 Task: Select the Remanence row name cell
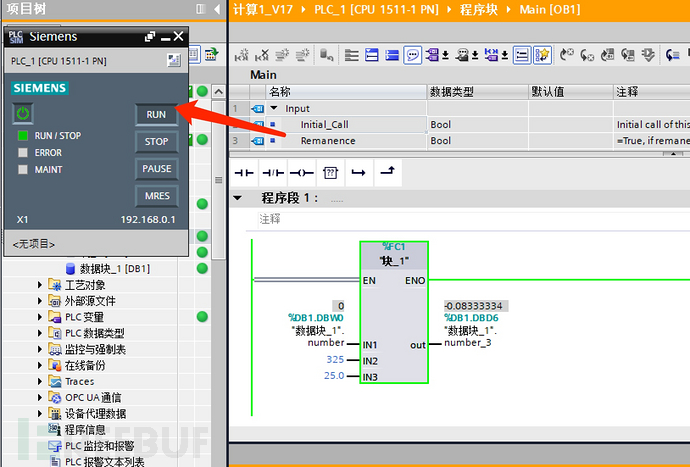click(327, 141)
